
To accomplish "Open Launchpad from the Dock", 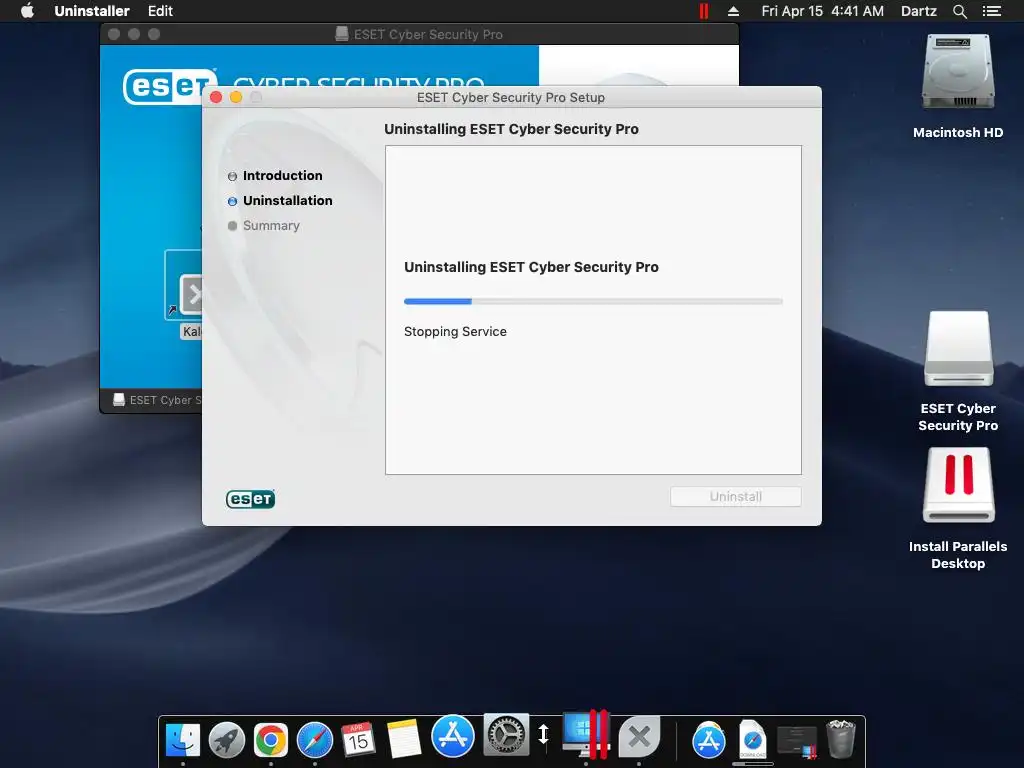I will (227, 740).
